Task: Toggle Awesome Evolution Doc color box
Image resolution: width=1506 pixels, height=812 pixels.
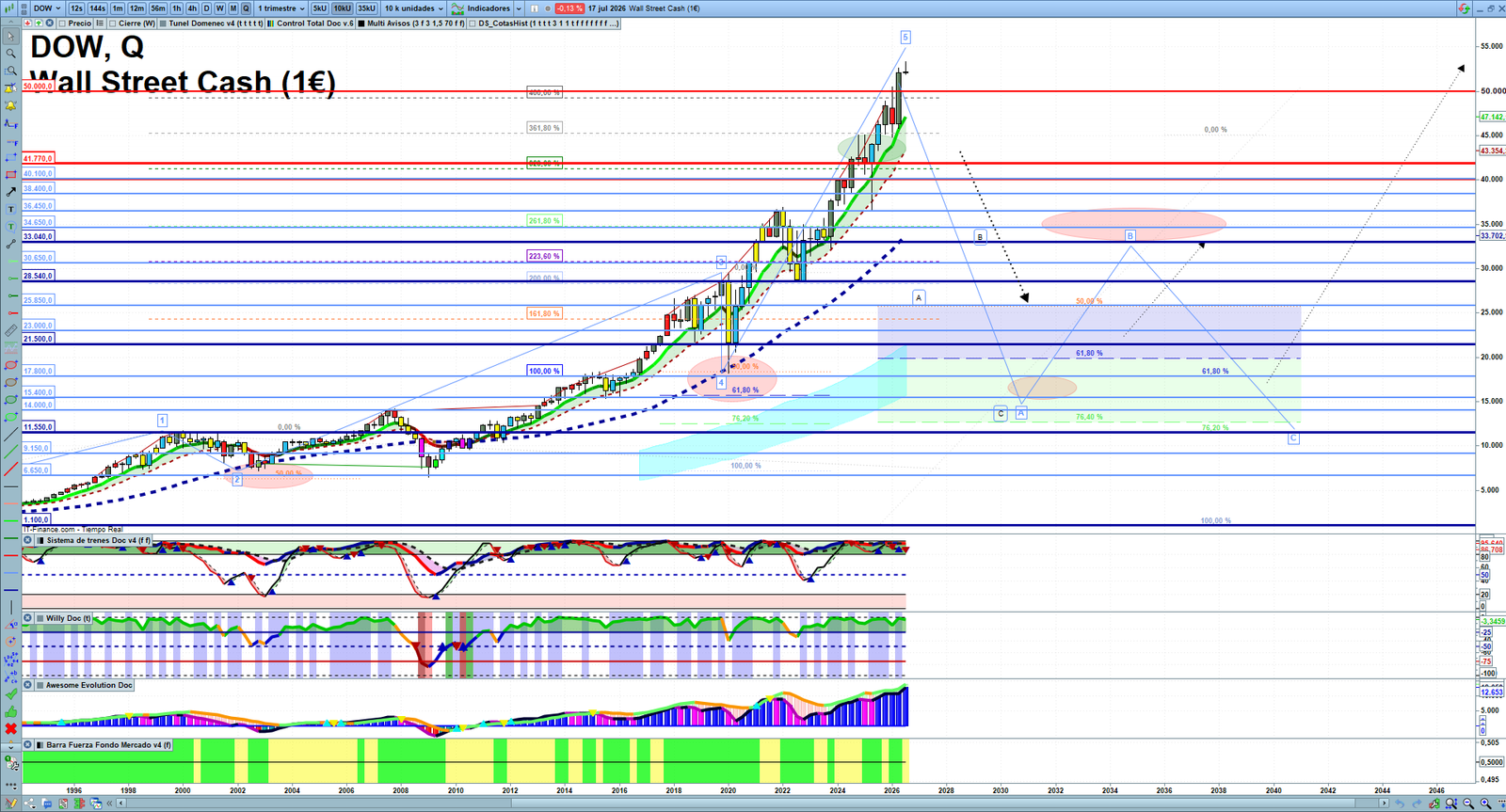Action: (x=40, y=685)
